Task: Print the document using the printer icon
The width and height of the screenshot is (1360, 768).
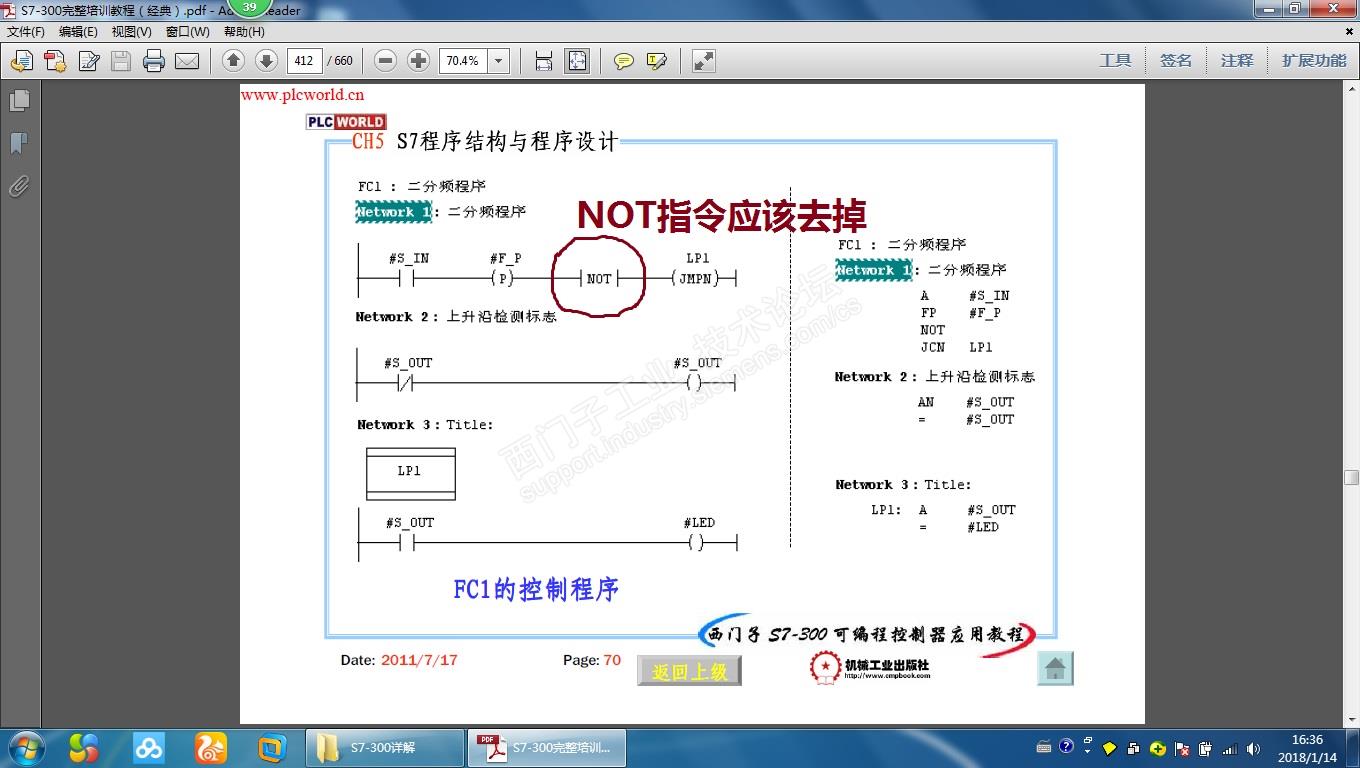Action: point(153,61)
